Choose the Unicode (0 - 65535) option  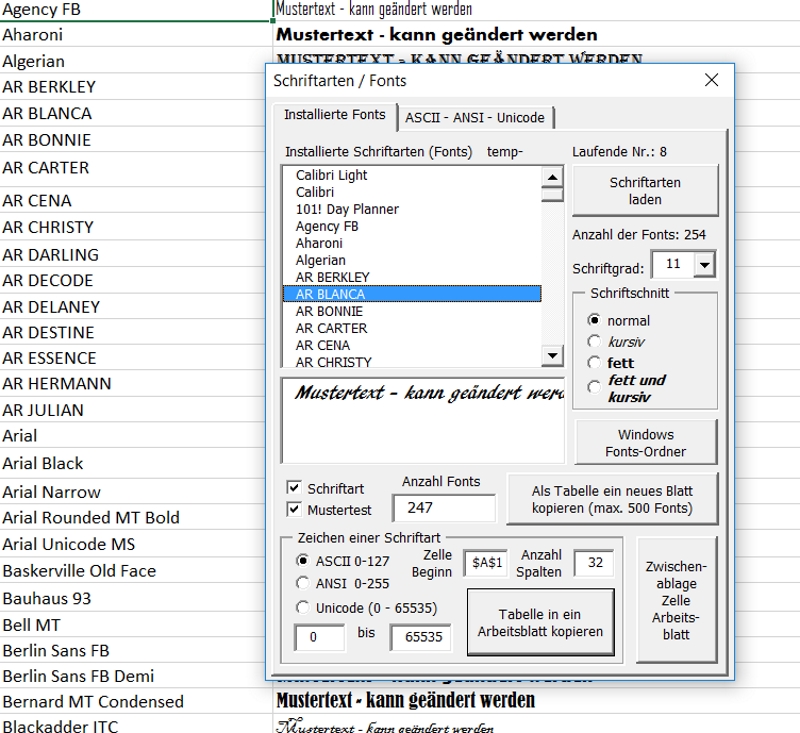click(302, 607)
